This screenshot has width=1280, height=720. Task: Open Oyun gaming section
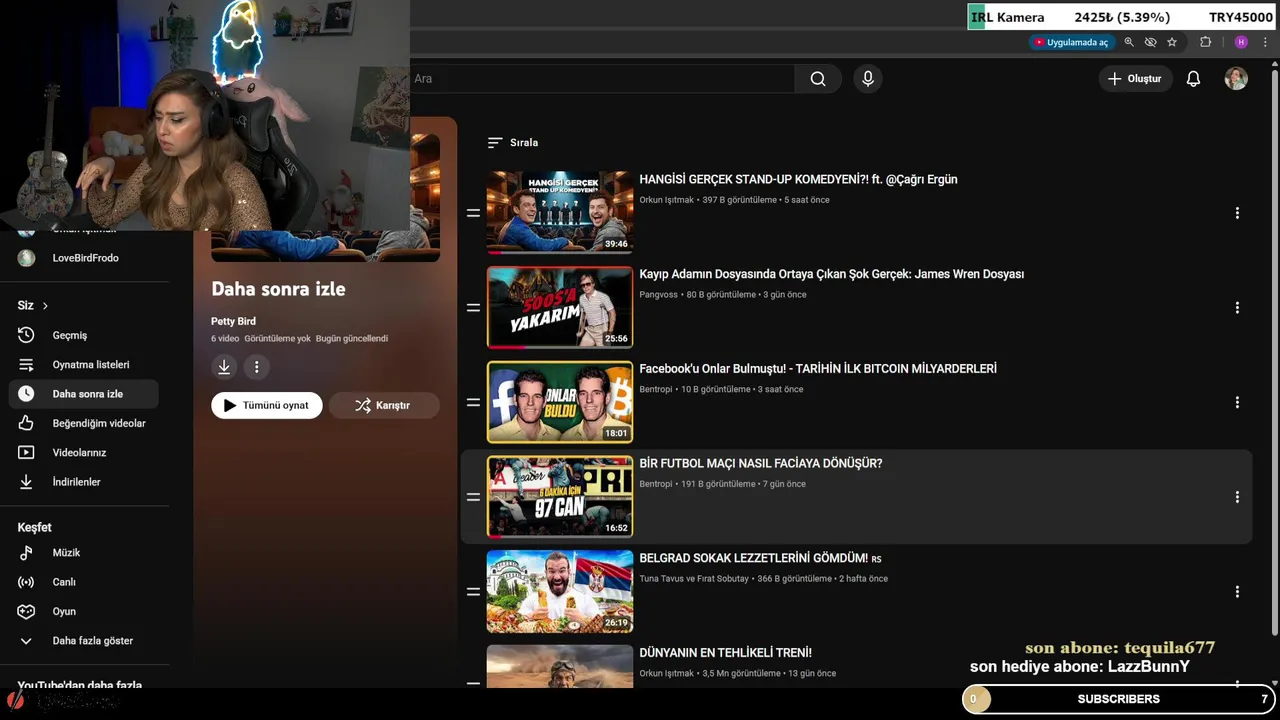[82, 611]
